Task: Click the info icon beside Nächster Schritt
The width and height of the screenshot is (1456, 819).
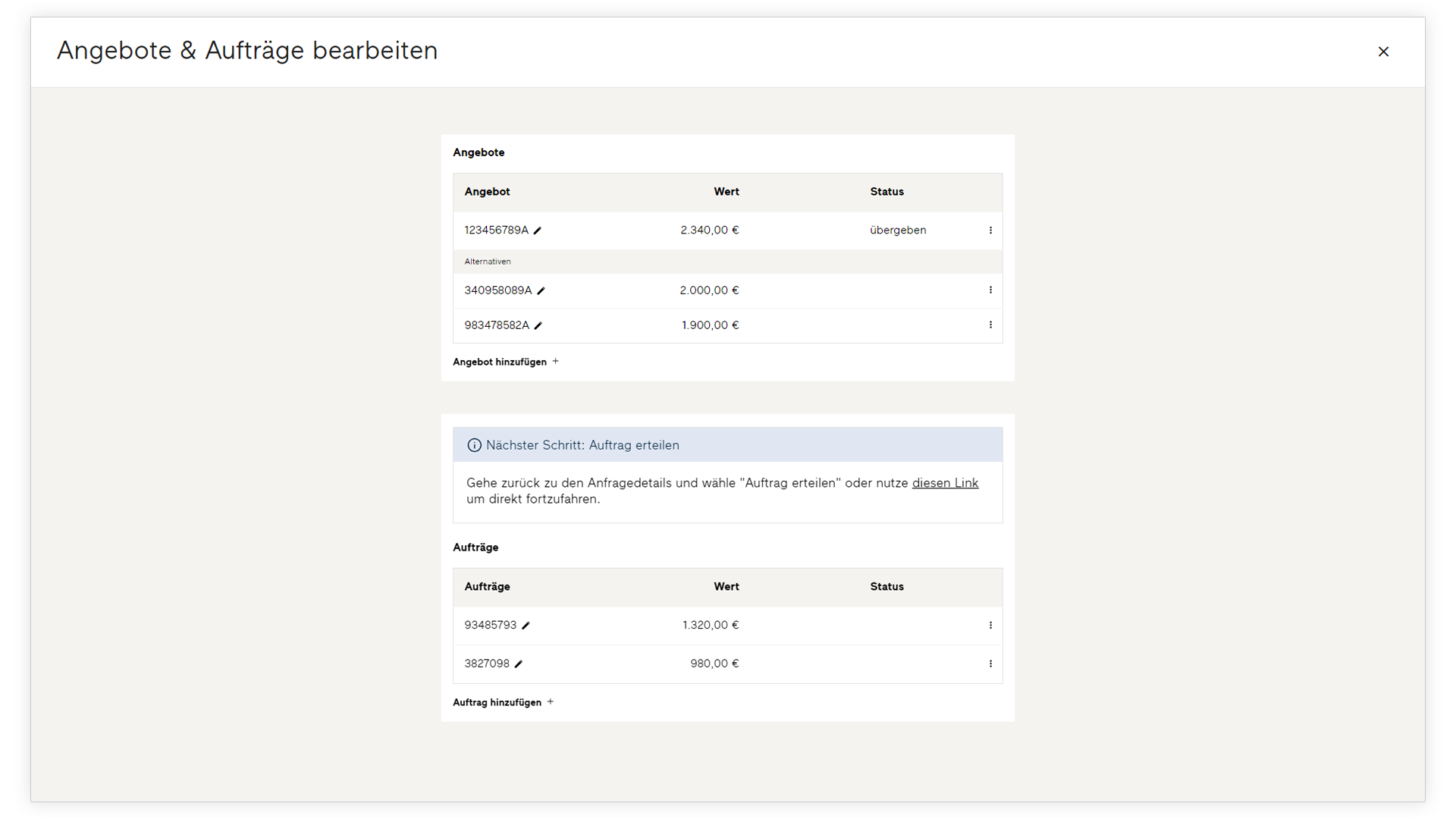Action: coord(475,445)
